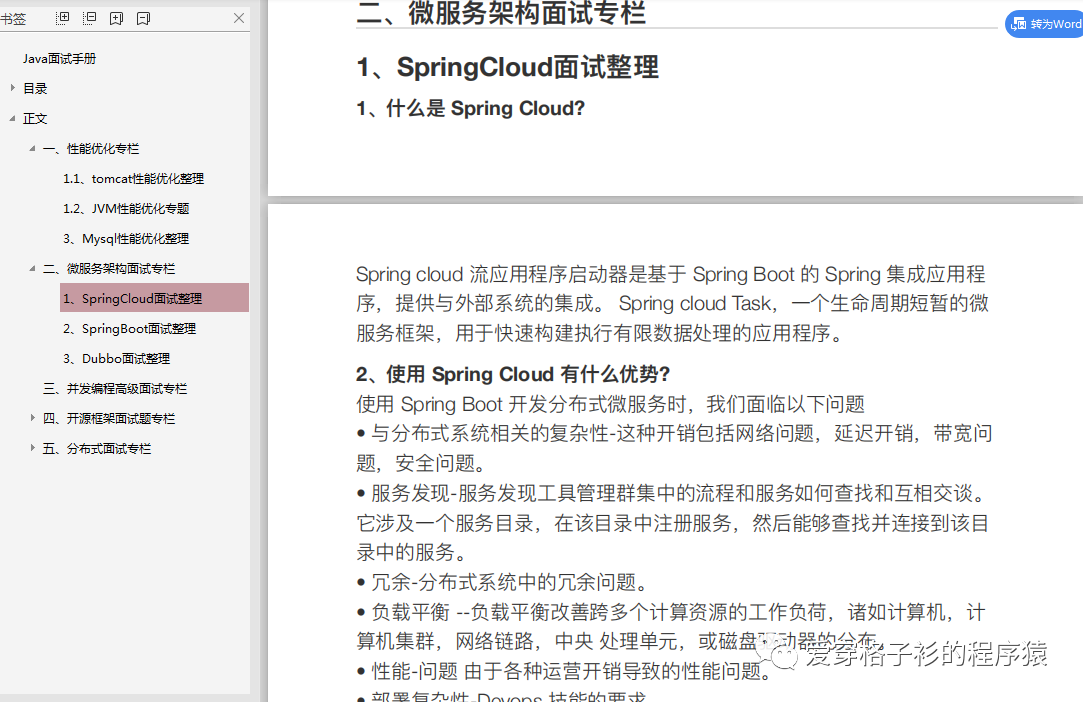Click heading 二、微服务架构面试专栏 at page top

[x=501, y=13]
